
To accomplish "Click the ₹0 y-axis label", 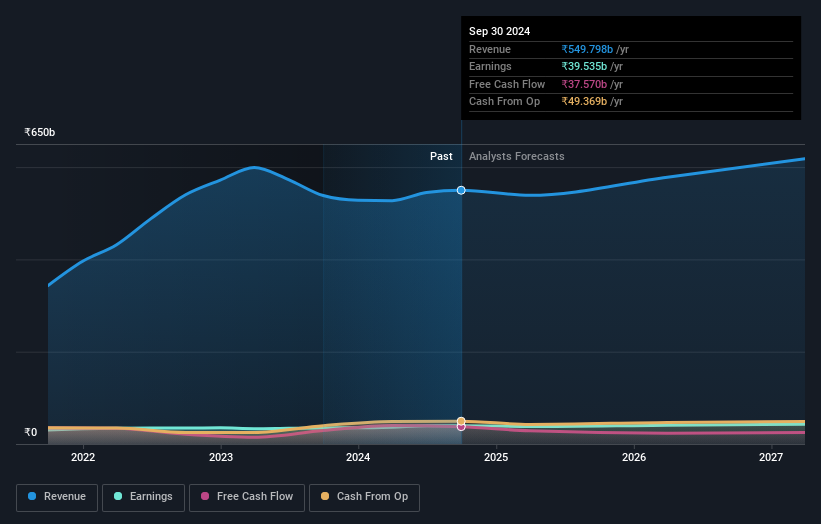I will 31,432.
